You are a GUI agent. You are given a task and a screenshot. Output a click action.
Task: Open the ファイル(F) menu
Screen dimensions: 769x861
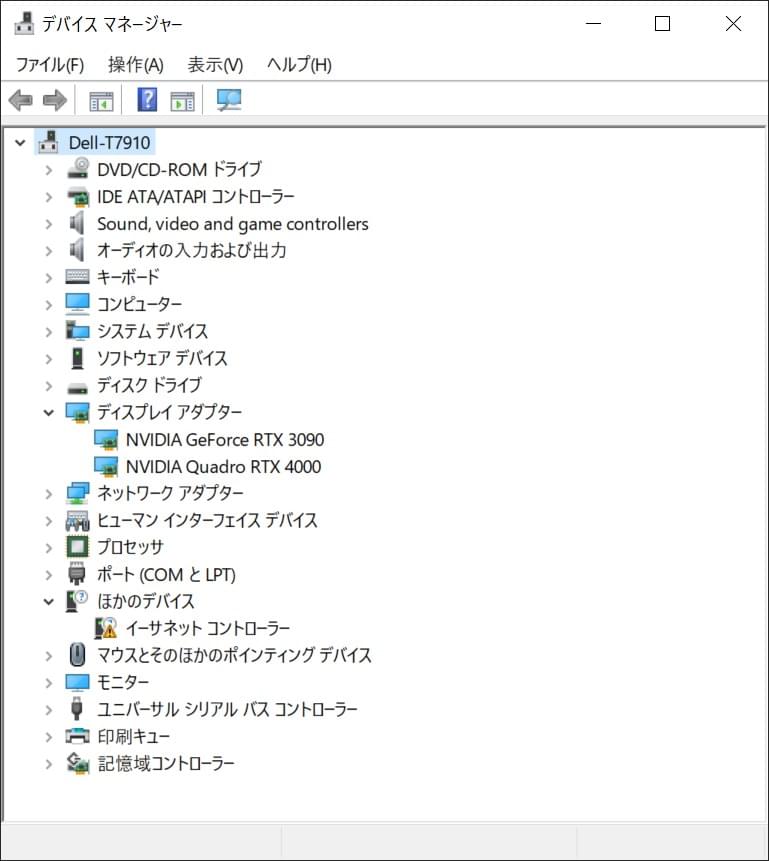[x=50, y=65]
